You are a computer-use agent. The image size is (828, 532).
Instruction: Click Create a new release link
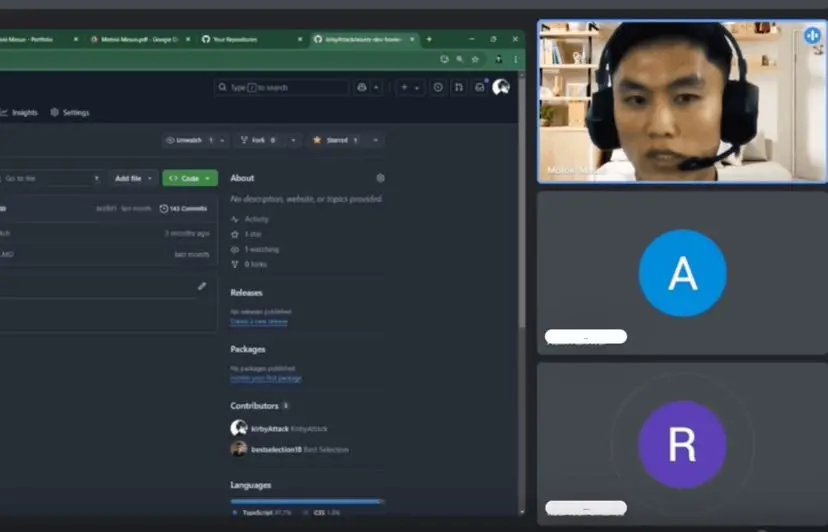click(259, 321)
